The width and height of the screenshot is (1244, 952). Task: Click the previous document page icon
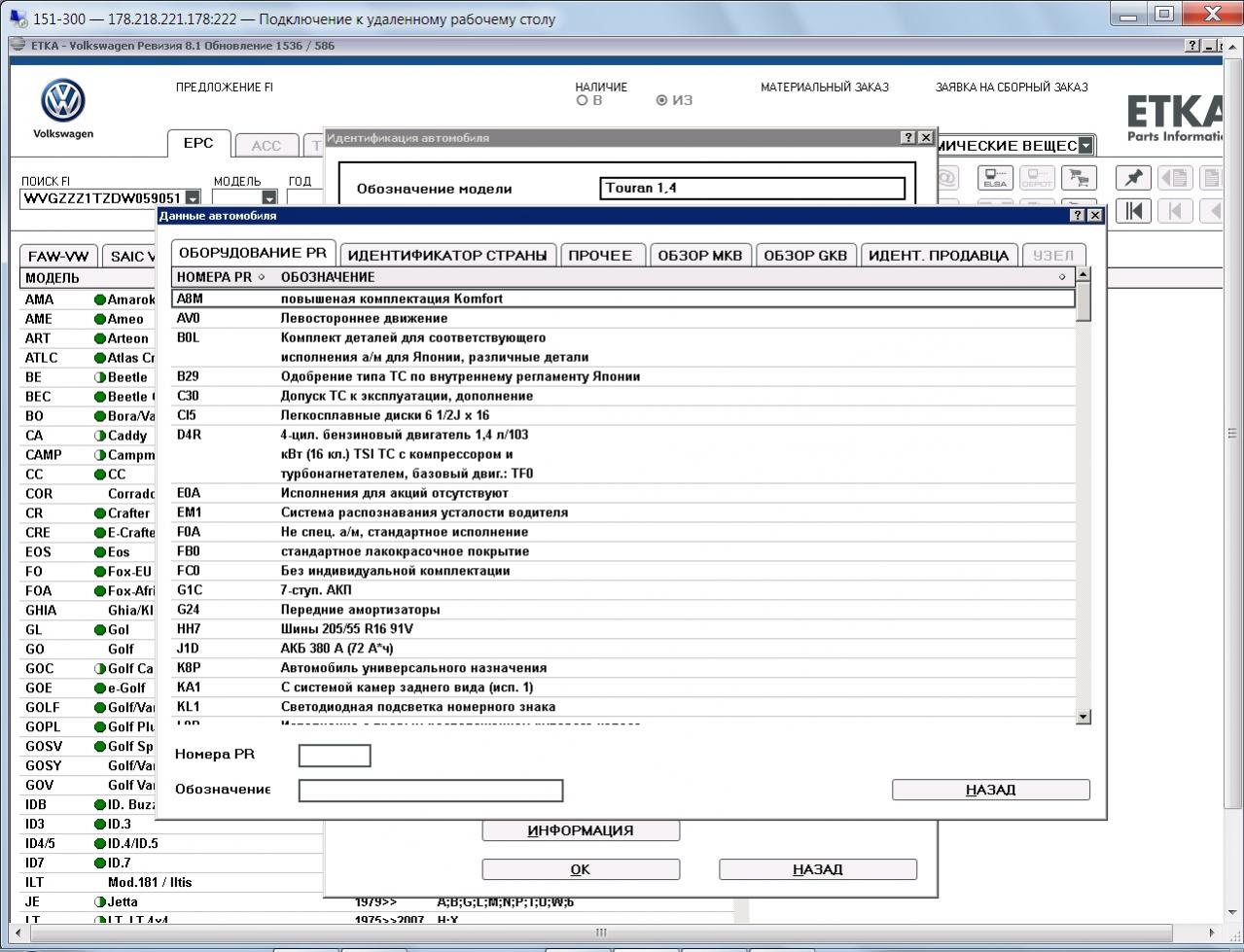point(1175,178)
